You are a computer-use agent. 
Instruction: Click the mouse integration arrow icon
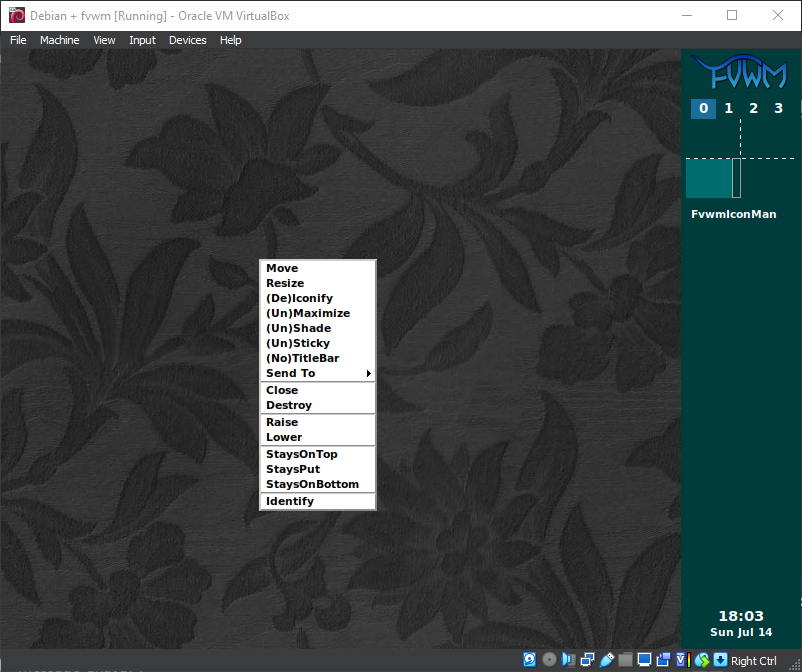pos(720,660)
